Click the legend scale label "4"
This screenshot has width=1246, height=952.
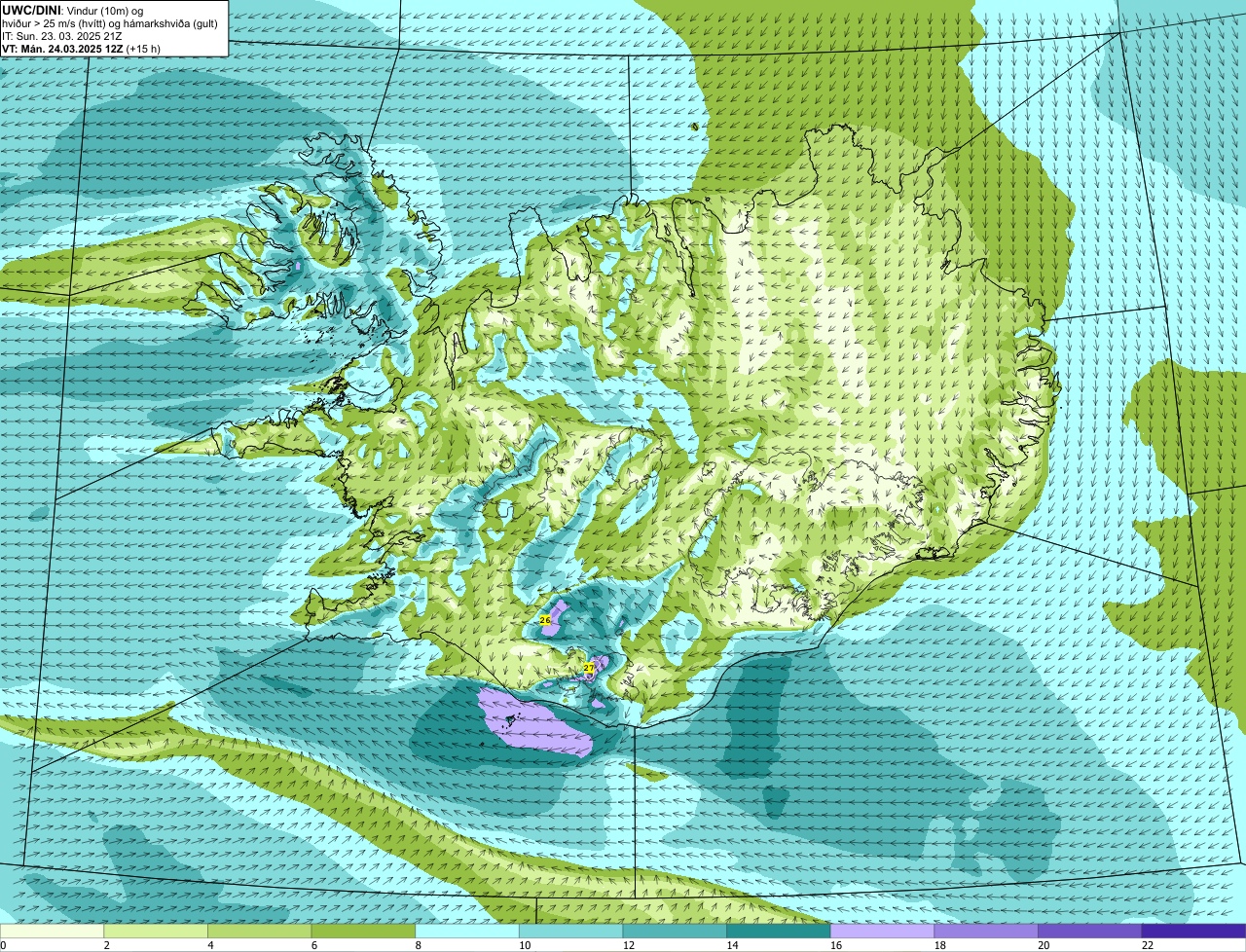[x=210, y=945]
